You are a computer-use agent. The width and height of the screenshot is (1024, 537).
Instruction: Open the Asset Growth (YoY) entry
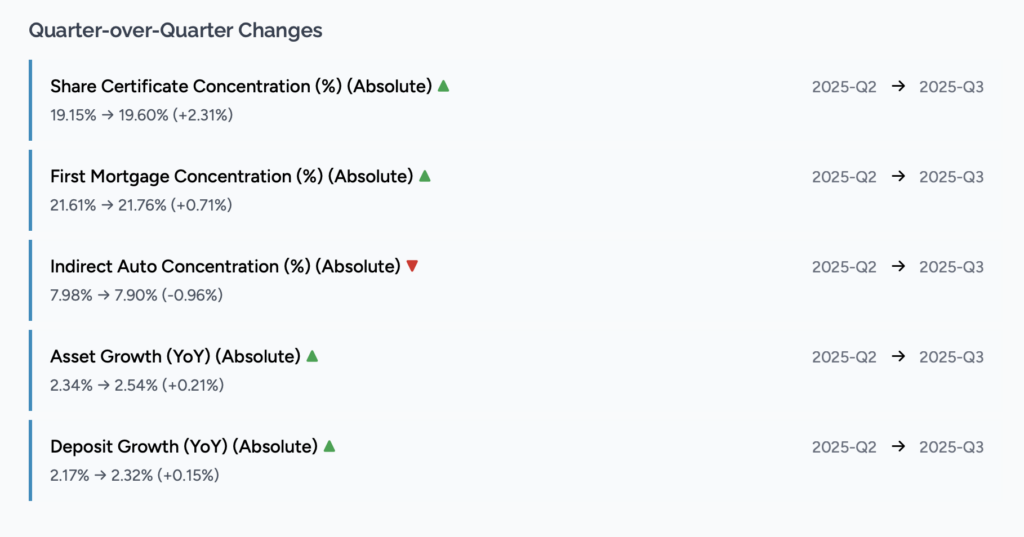[x=175, y=357]
